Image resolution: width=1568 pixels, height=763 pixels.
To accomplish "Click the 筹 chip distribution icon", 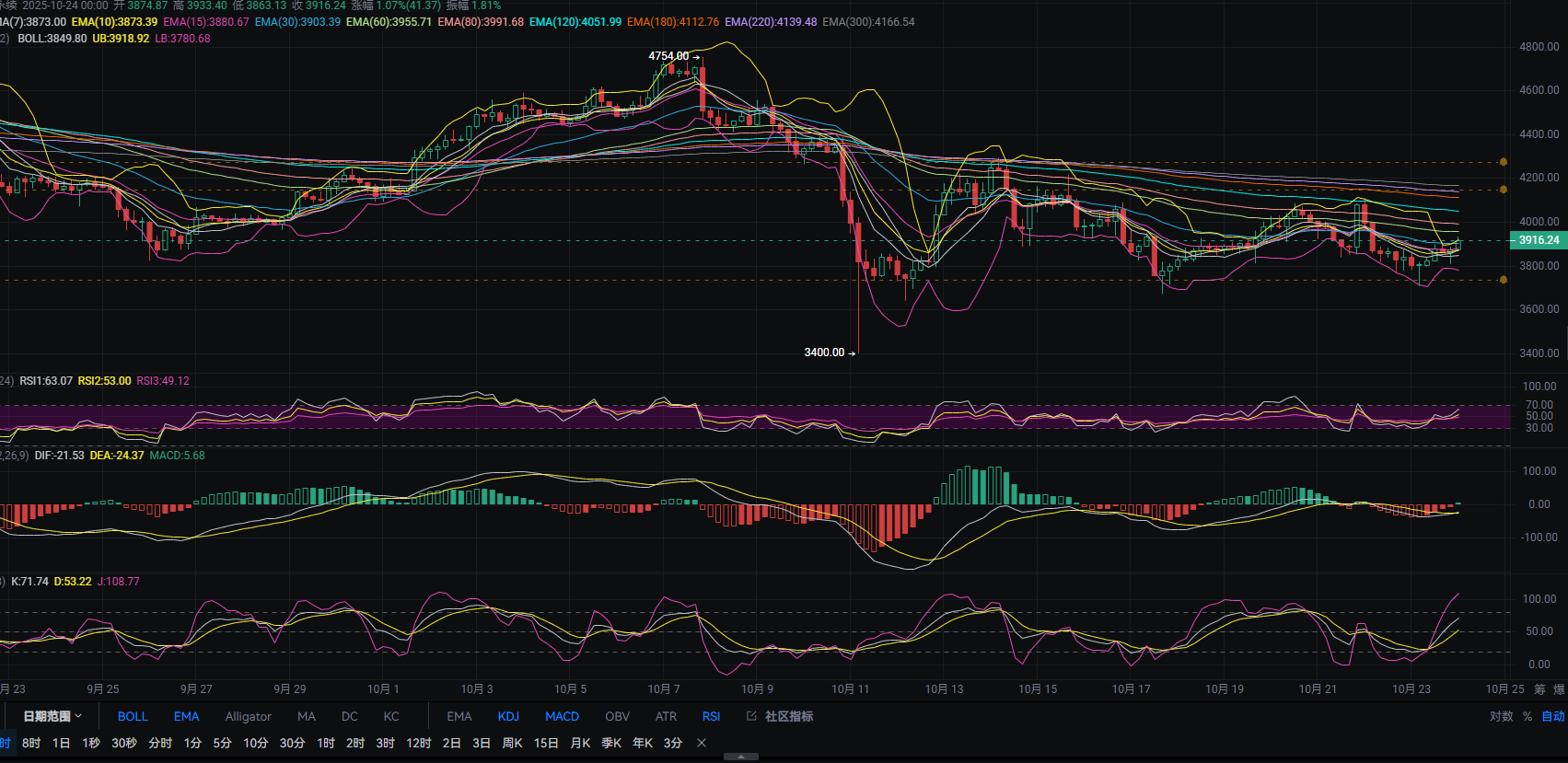I will 1539,689.
